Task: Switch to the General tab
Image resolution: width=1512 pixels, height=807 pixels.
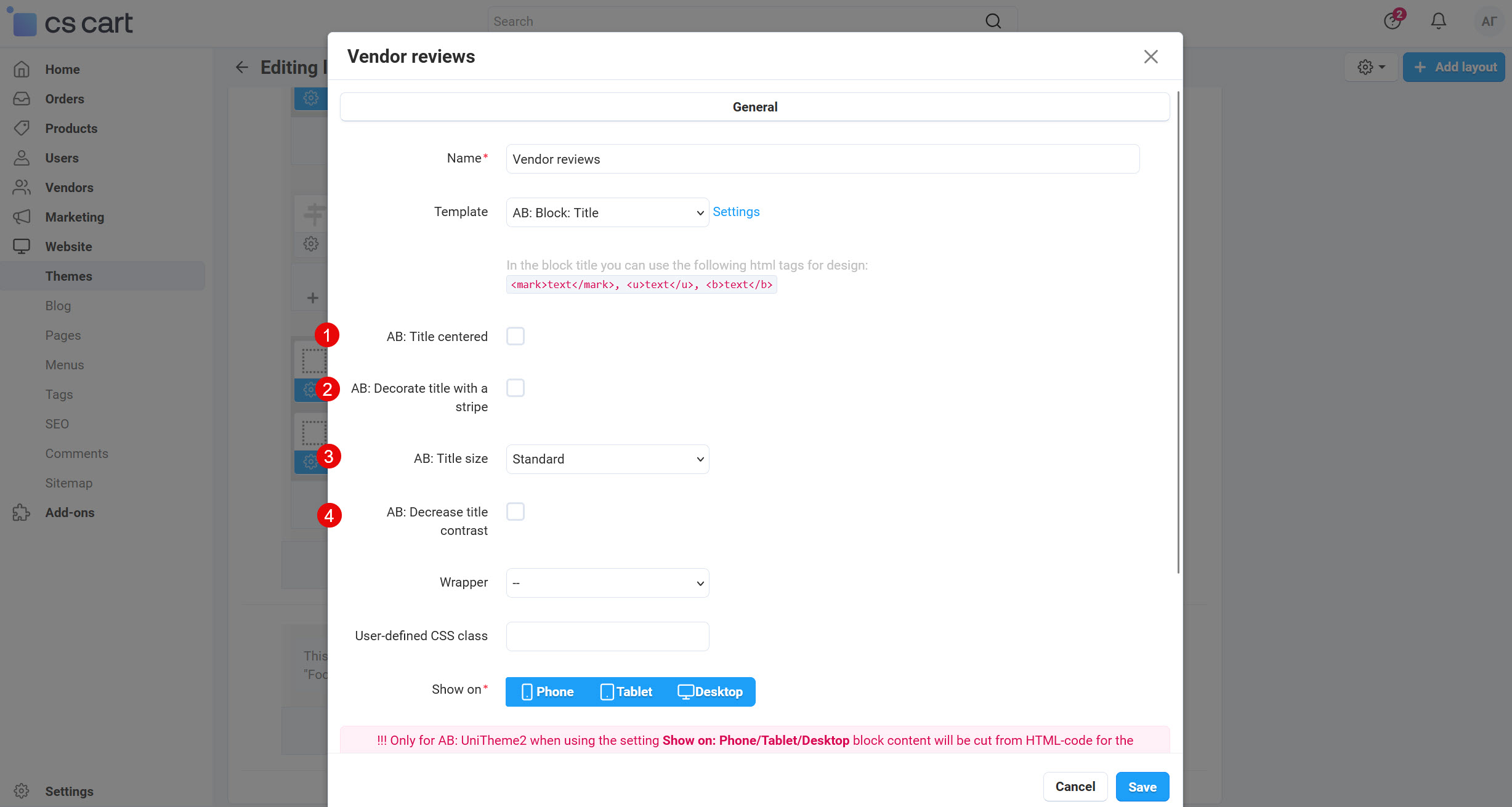Action: click(x=754, y=106)
